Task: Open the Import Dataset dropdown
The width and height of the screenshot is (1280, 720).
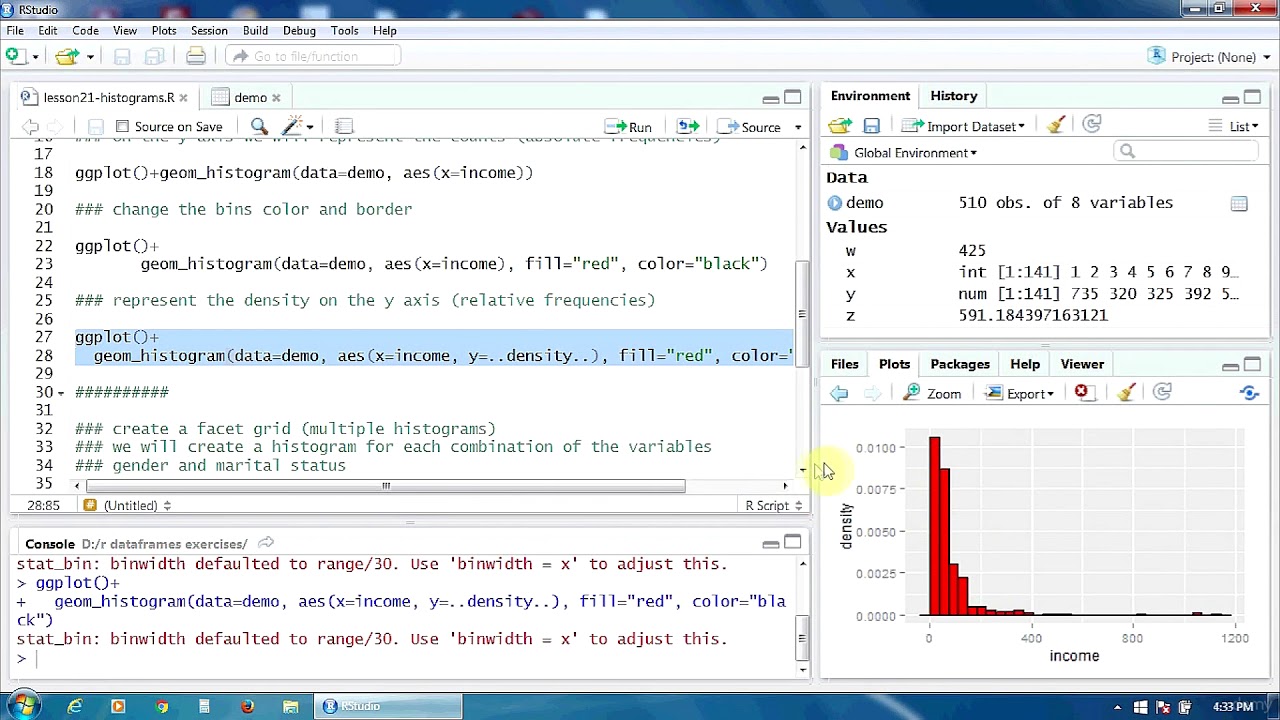Action: point(963,126)
